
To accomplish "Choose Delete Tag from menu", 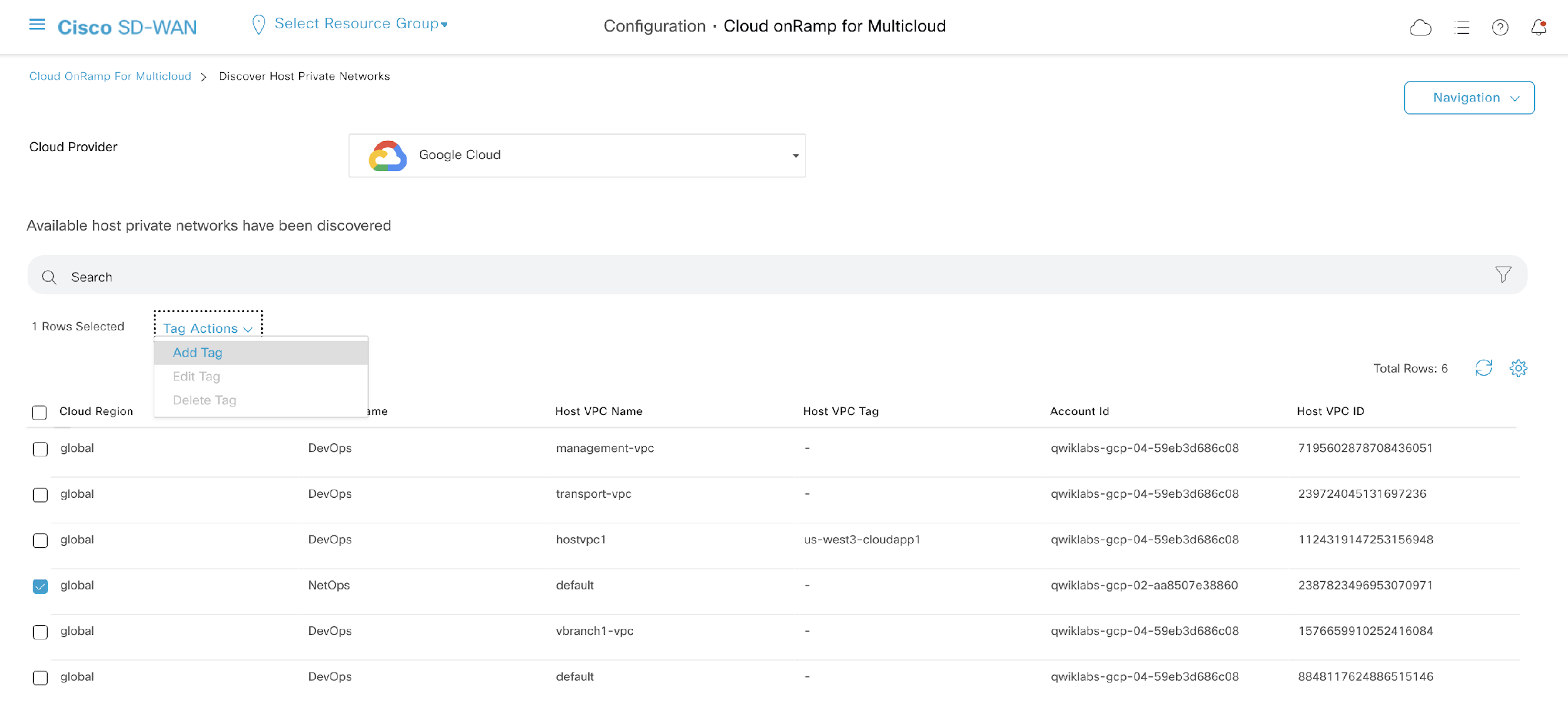I will click(261, 400).
